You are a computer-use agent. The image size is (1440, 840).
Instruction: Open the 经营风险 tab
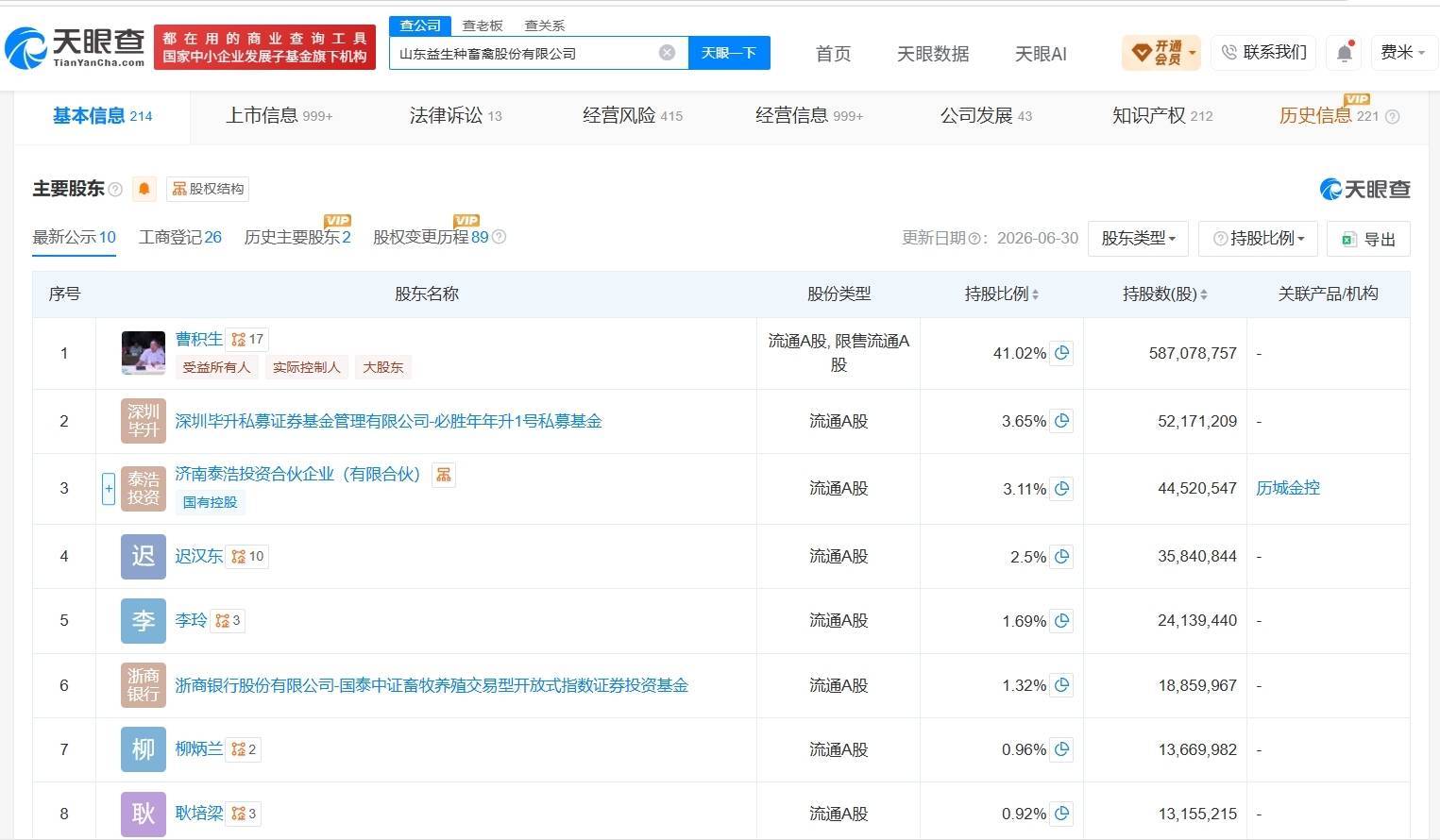pyautogui.click(x=633, y=116)
